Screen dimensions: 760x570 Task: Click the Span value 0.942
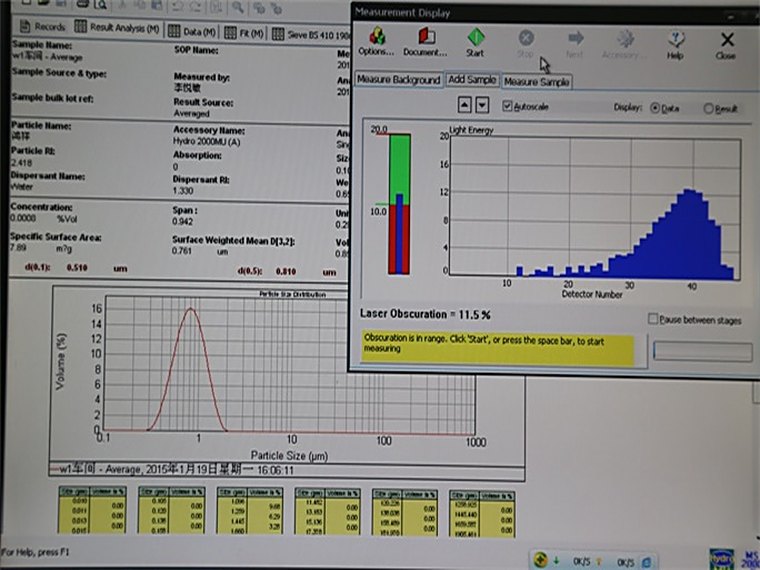pos(182,222)
